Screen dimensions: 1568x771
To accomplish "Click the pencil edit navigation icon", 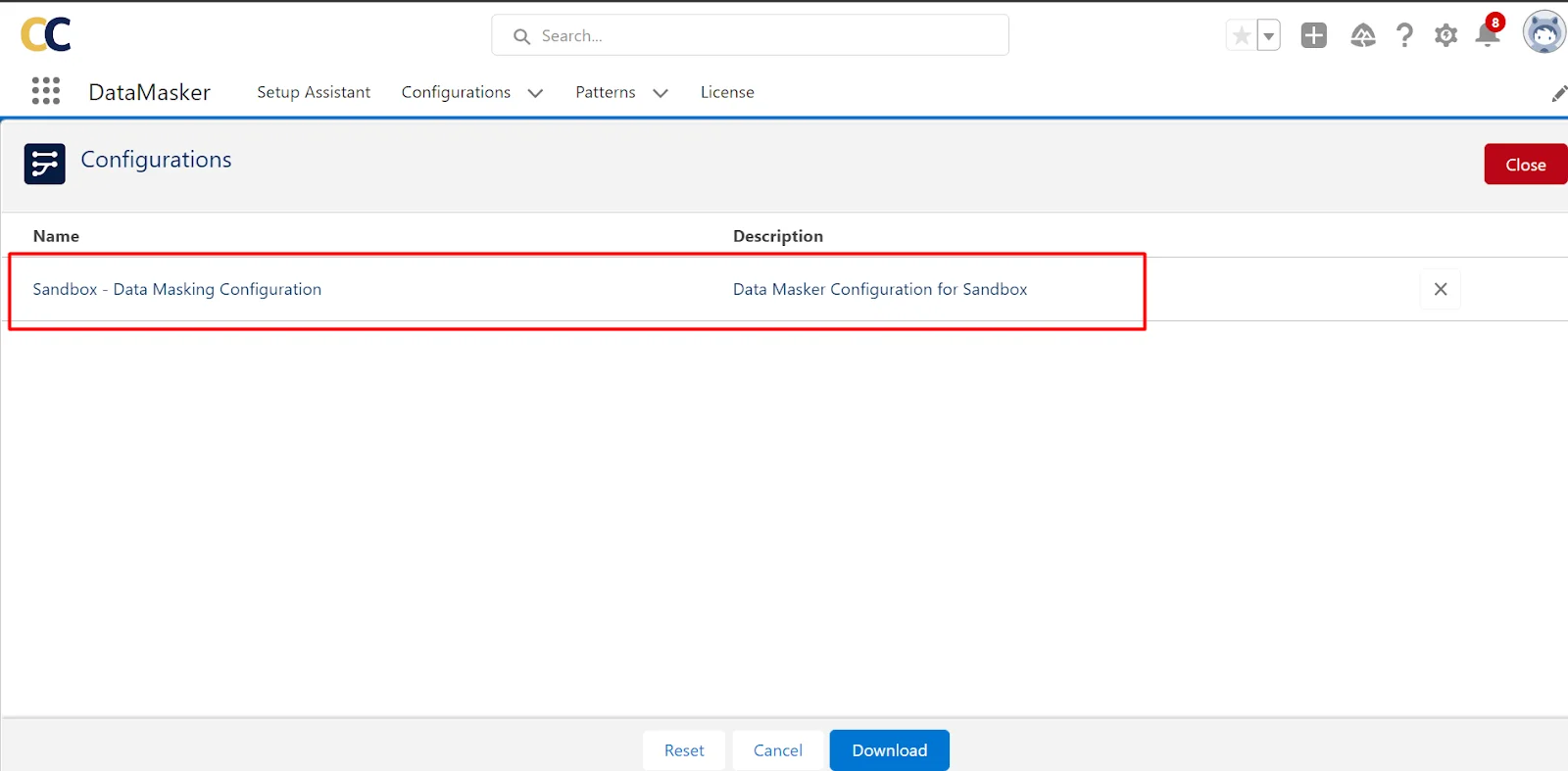I will (x=1558, y=94).
